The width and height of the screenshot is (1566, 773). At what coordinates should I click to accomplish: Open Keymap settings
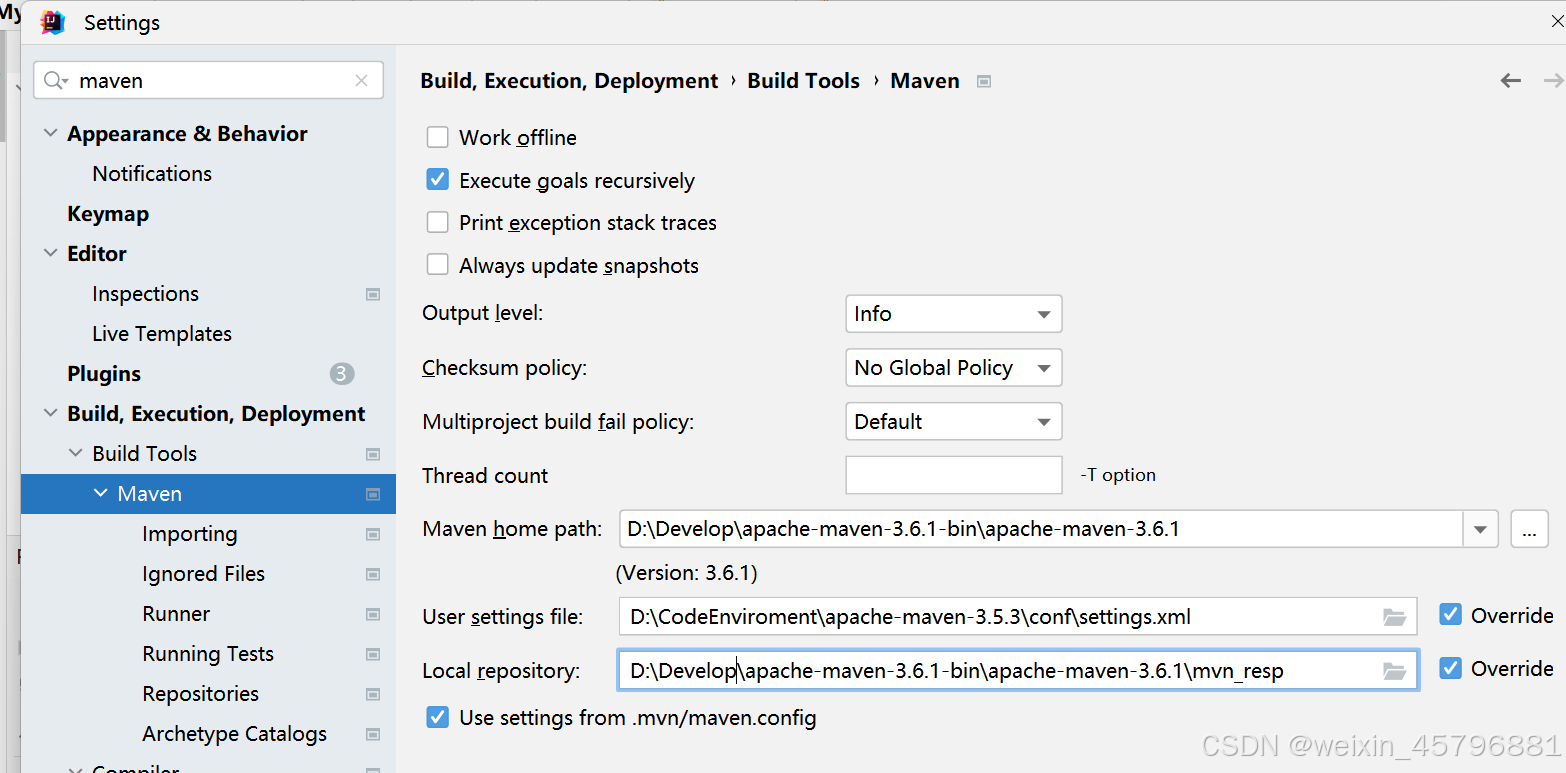click(x=108, y=214)
